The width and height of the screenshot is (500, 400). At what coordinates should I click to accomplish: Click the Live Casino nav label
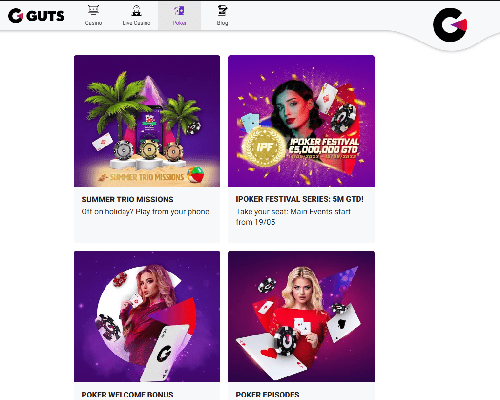[136, 23]
